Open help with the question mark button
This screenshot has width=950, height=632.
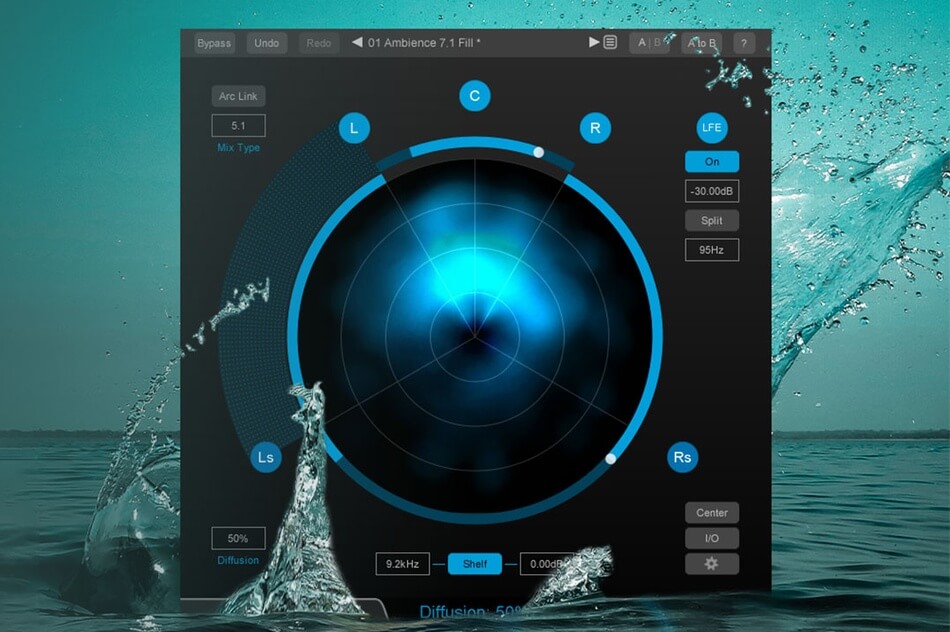pos(743,43)
